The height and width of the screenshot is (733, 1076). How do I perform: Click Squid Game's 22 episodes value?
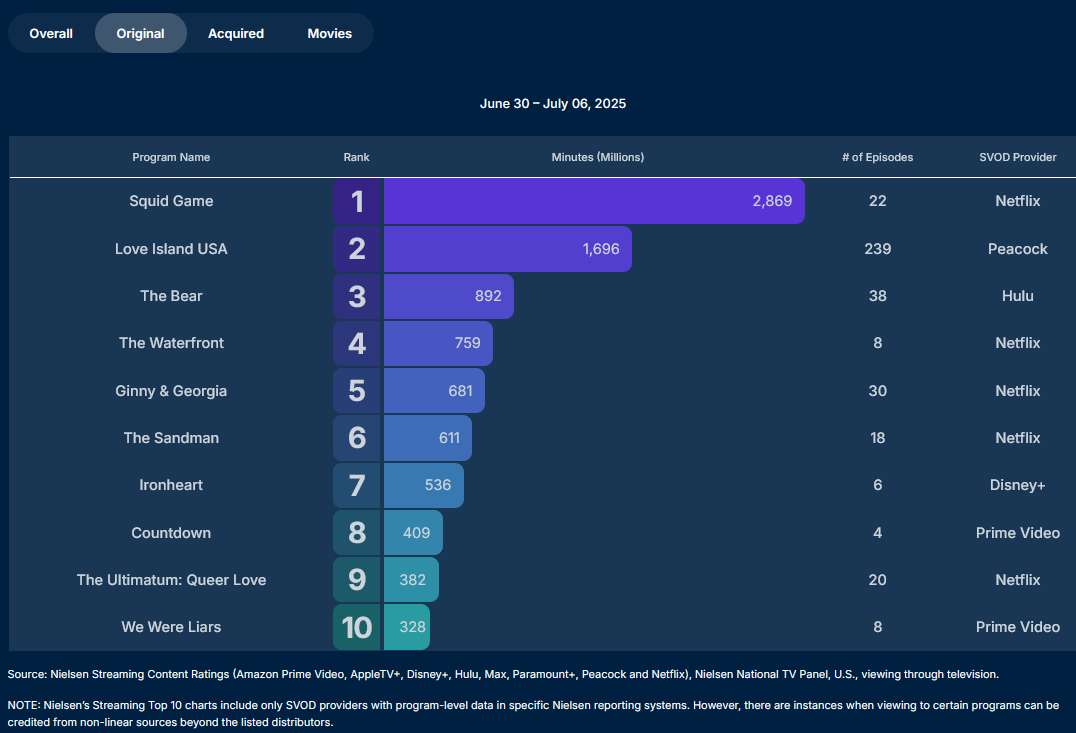(x=878, y=201)
